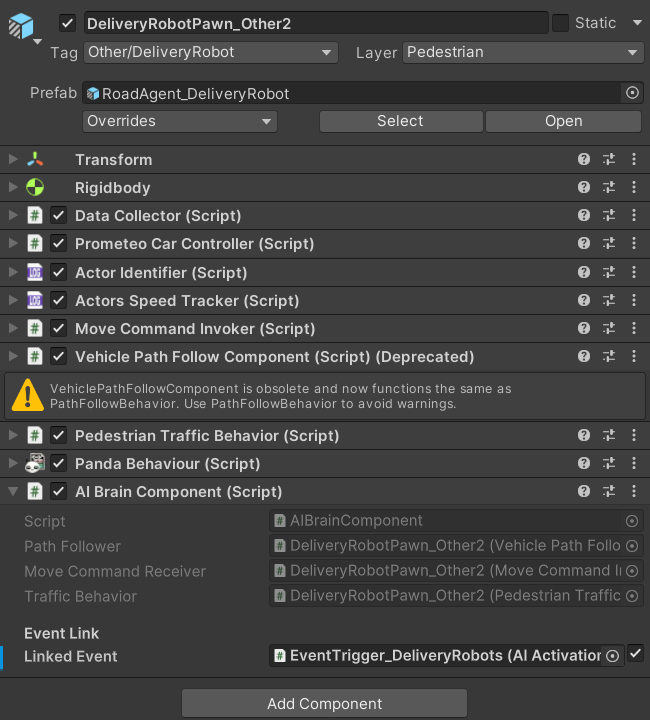650x720 pixels.
Task: Open help for Pedestrian Traffic Behavior
Action: click(x=583, y=435)
